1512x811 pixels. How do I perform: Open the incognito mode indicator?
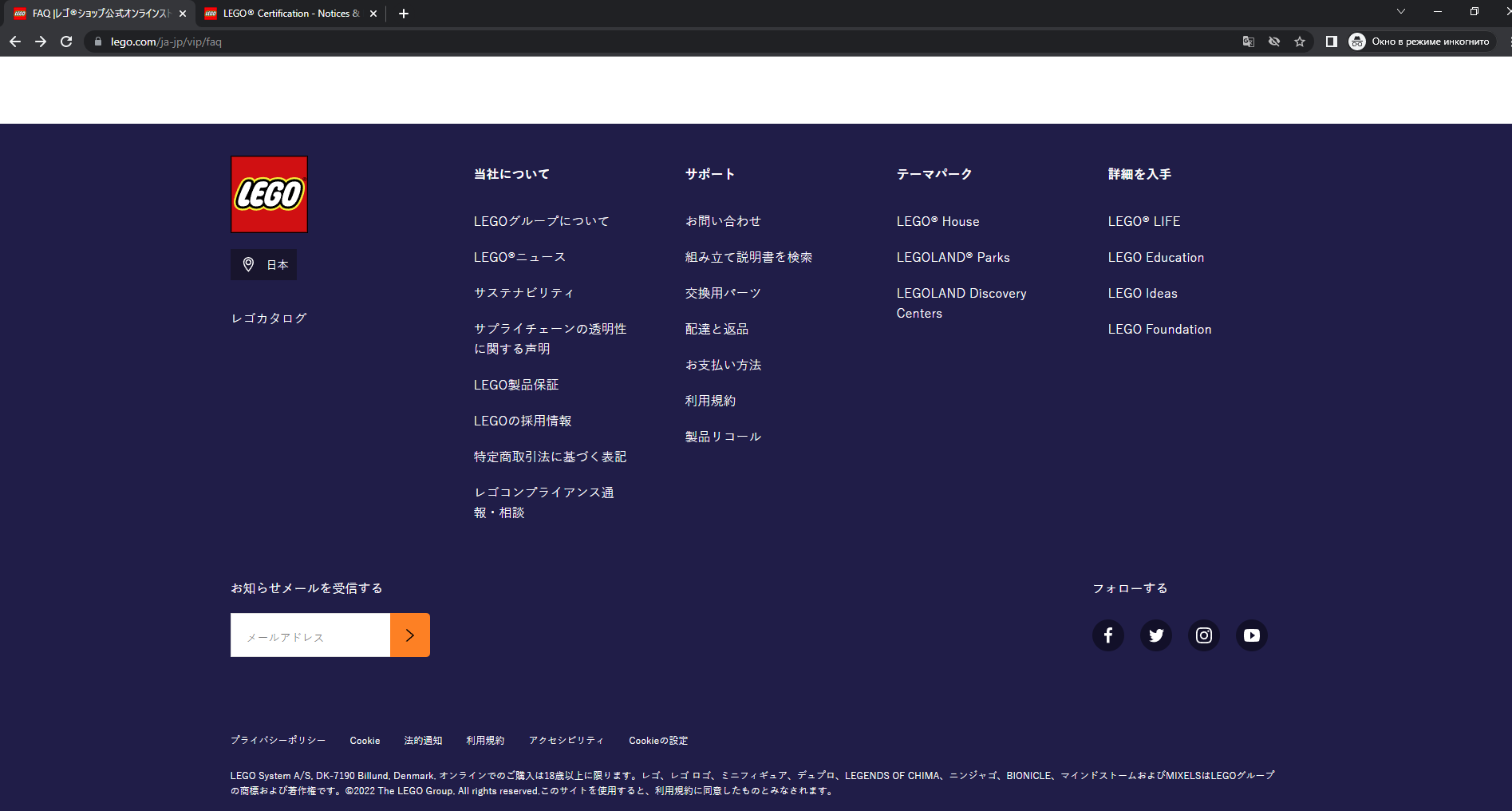[1419, 42]
